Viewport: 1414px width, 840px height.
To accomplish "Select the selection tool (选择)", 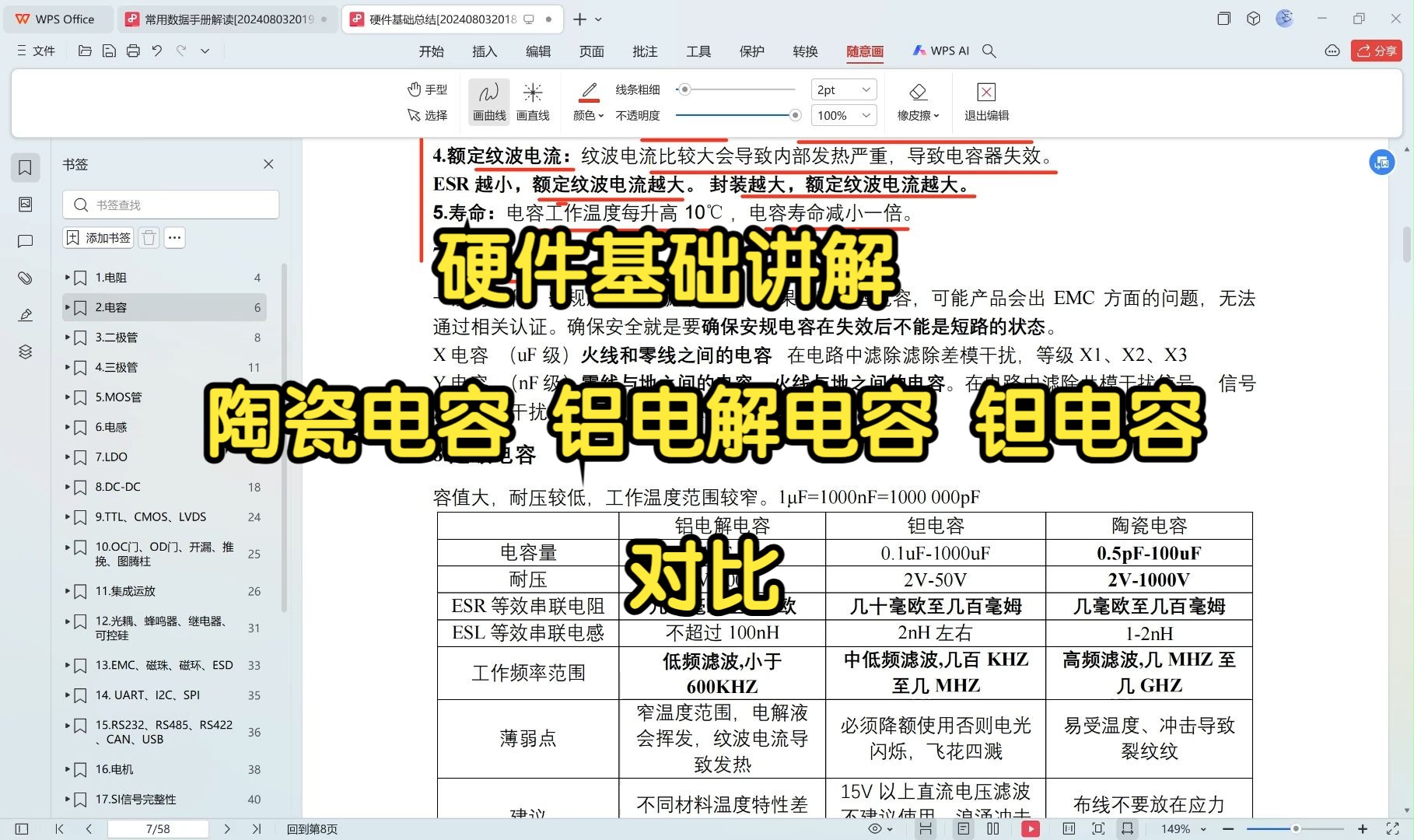I will tap(428, 115).
